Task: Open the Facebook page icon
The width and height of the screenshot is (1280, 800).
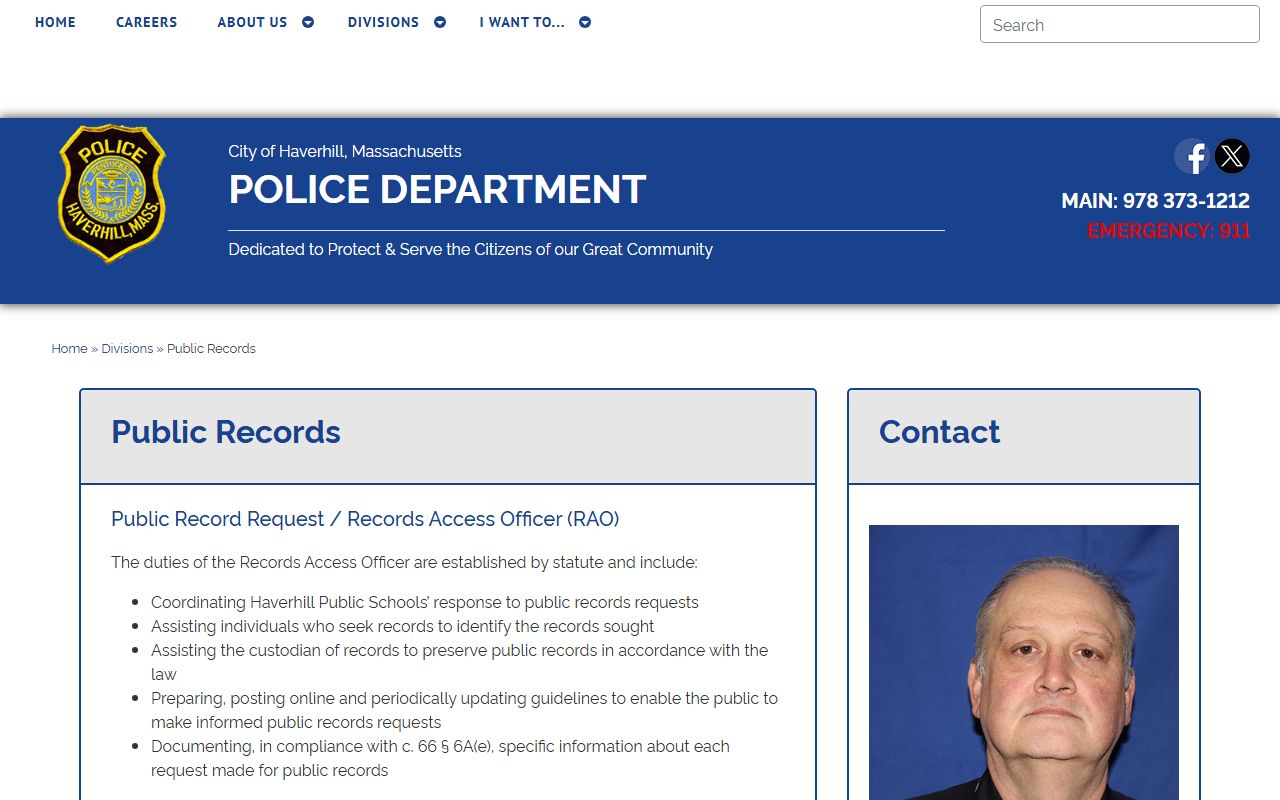Action: tap(1191, 156)
